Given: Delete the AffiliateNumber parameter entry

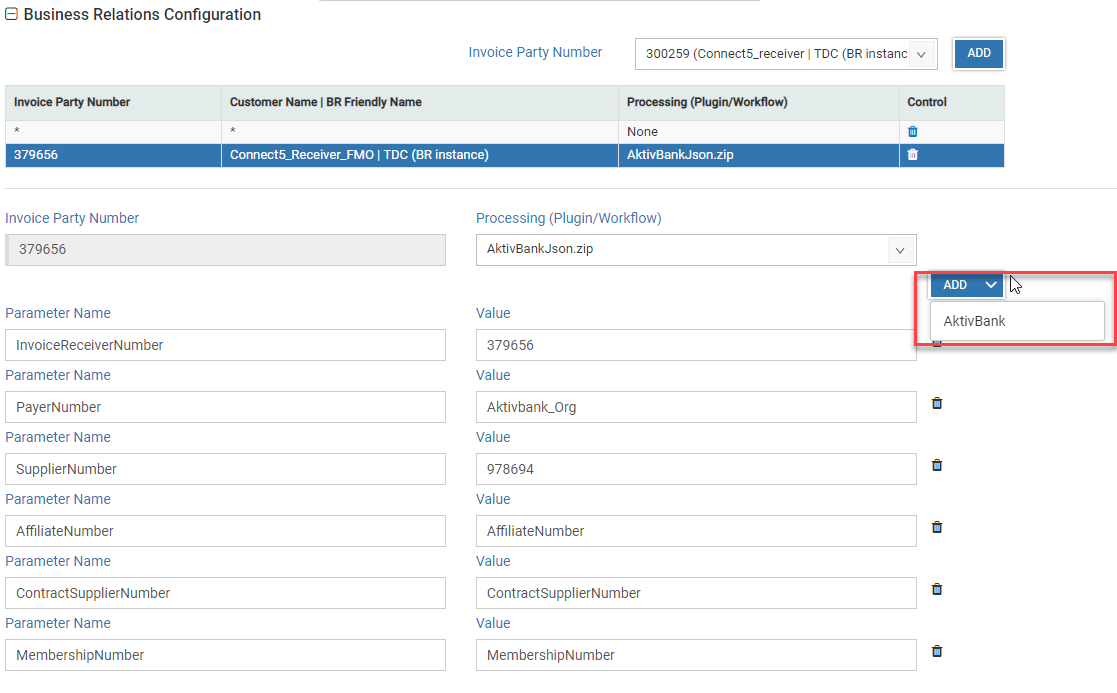Looking at the screenshot, I should point(936,527).
